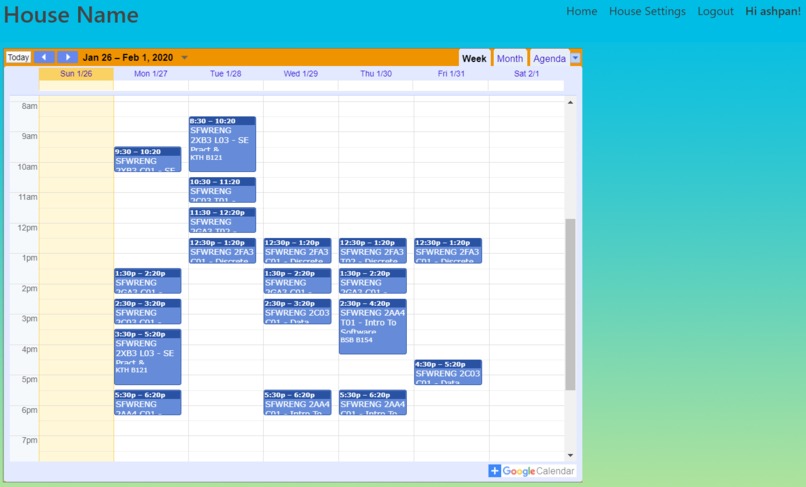Open Monday 2:30p – 3:20p event
This screenshot has height=487, width=806.
coord(148,311)
